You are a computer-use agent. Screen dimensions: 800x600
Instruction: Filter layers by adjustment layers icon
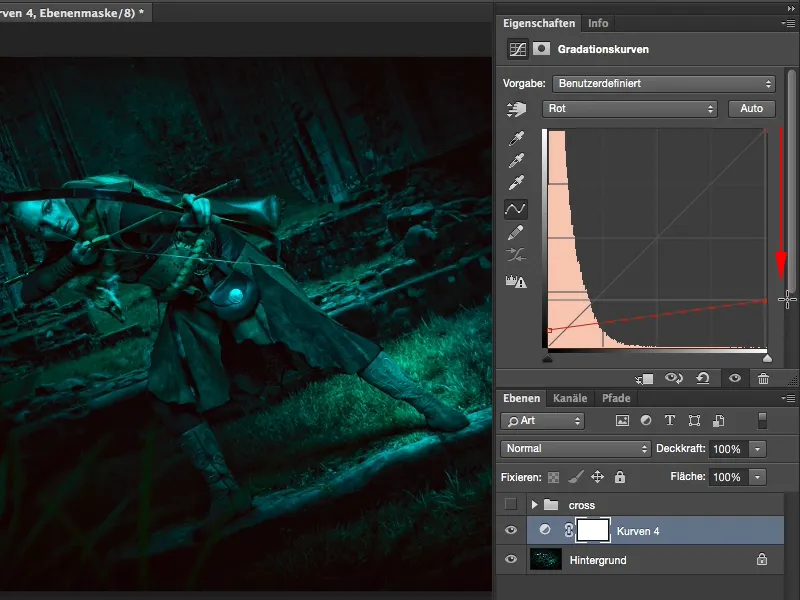pos(646,420)
